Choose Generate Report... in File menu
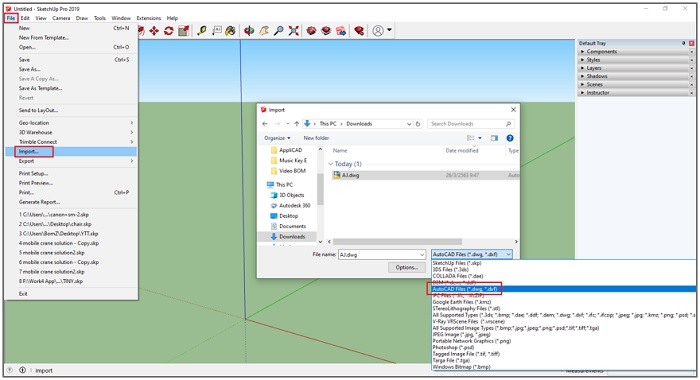 coord(71,202)
